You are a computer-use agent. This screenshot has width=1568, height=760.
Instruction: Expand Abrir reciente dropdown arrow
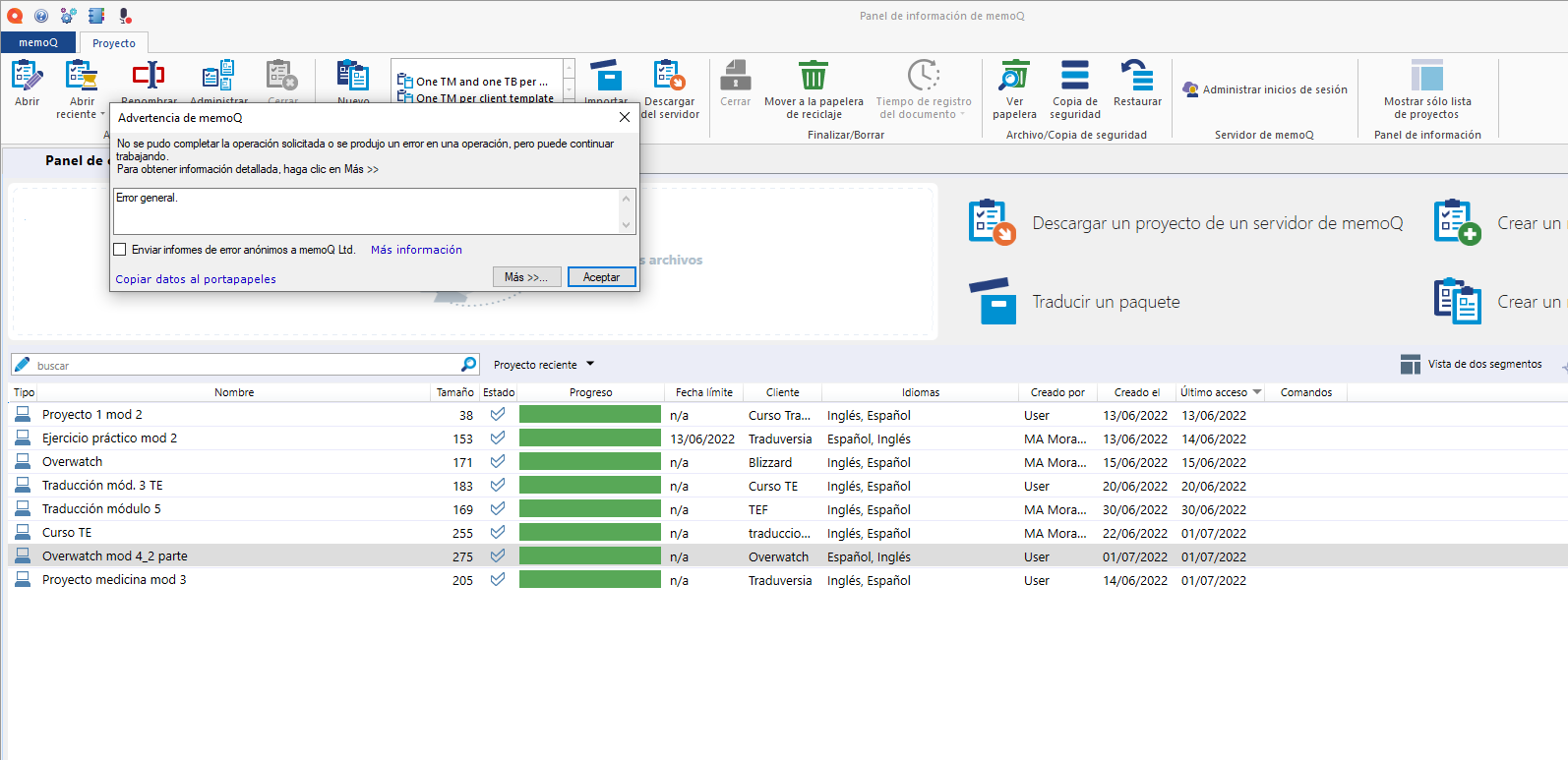[102, 114]
